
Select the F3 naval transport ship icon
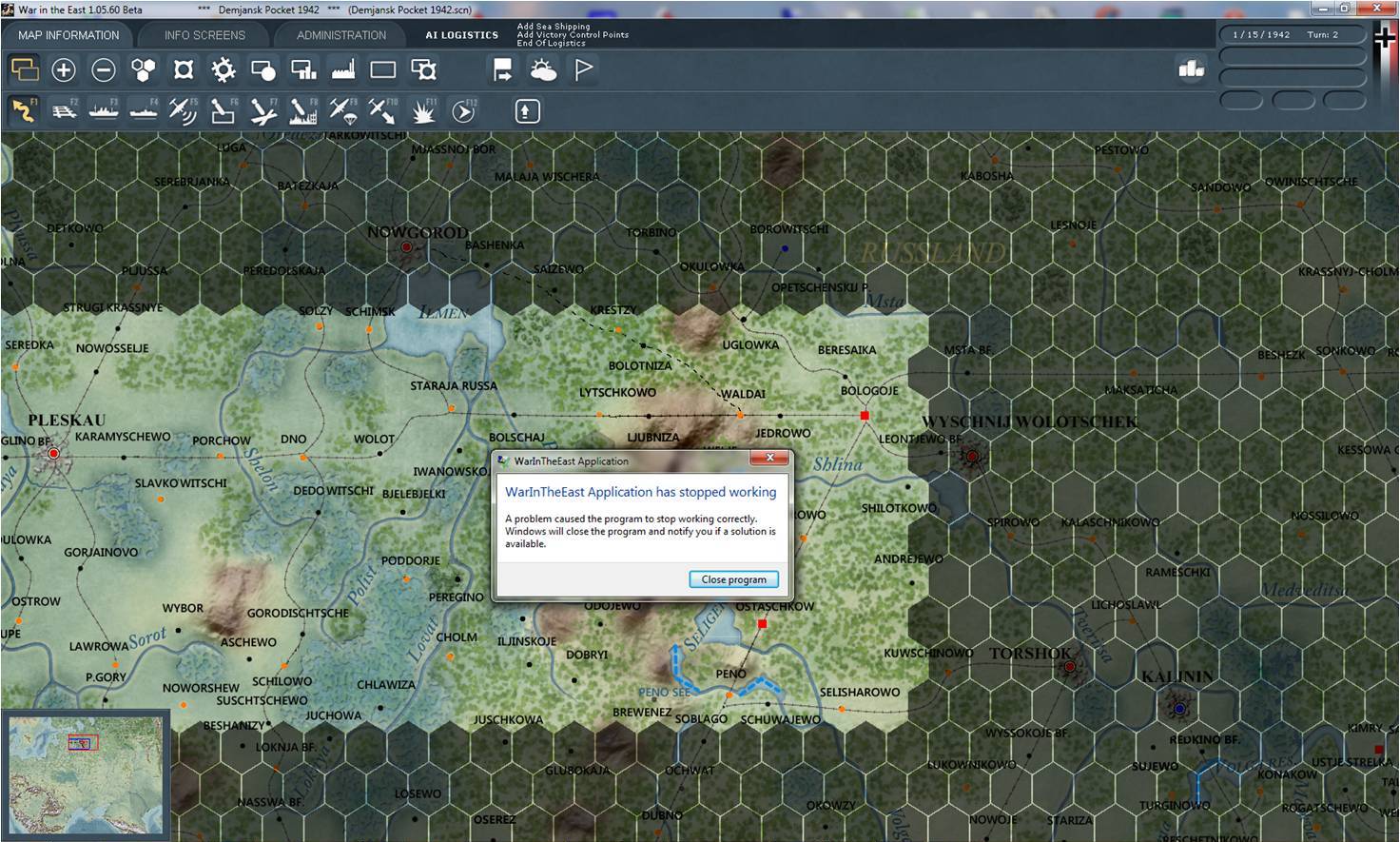104,111
